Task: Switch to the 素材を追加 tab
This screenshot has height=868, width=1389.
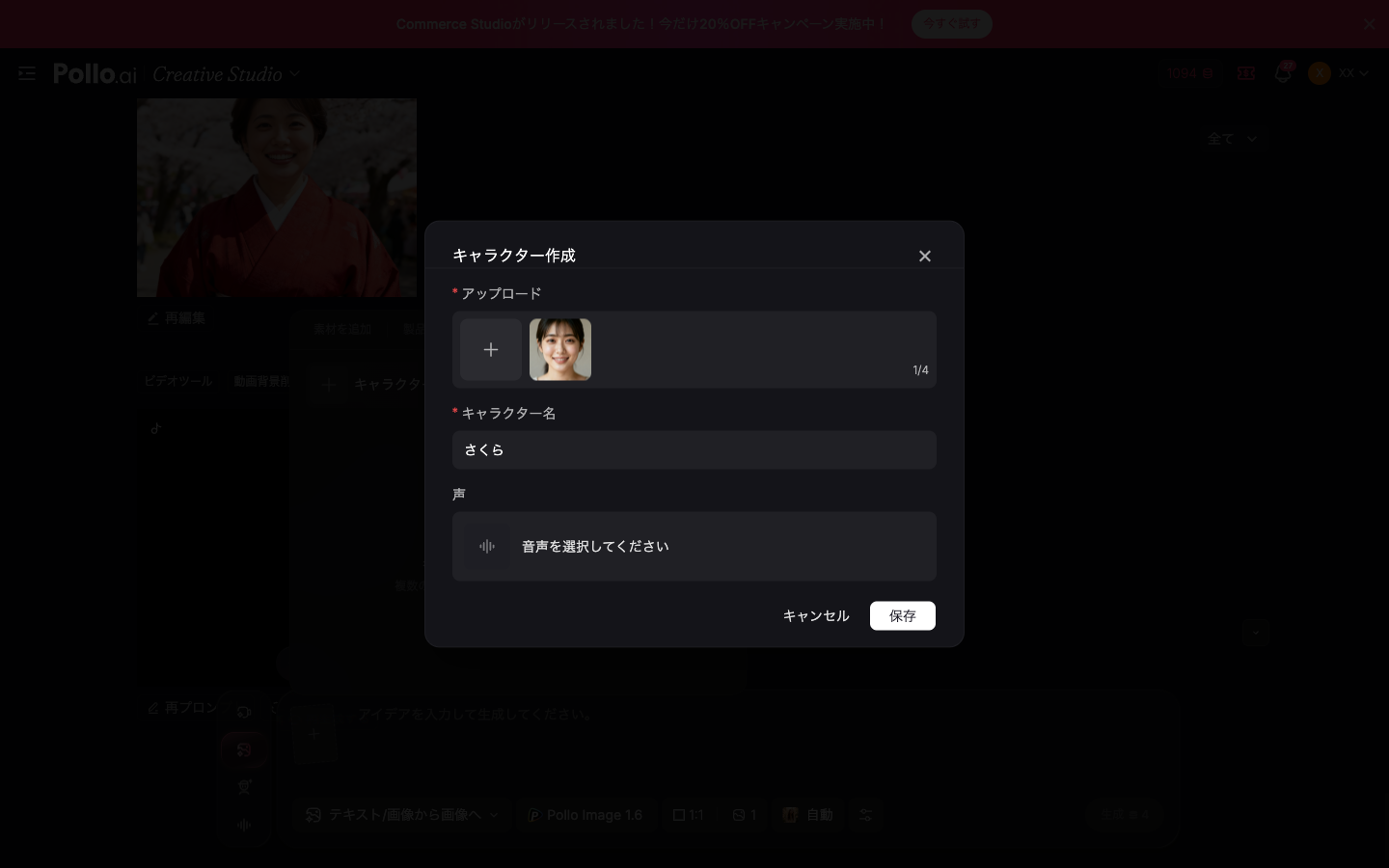Action: [x=342, y=330]
